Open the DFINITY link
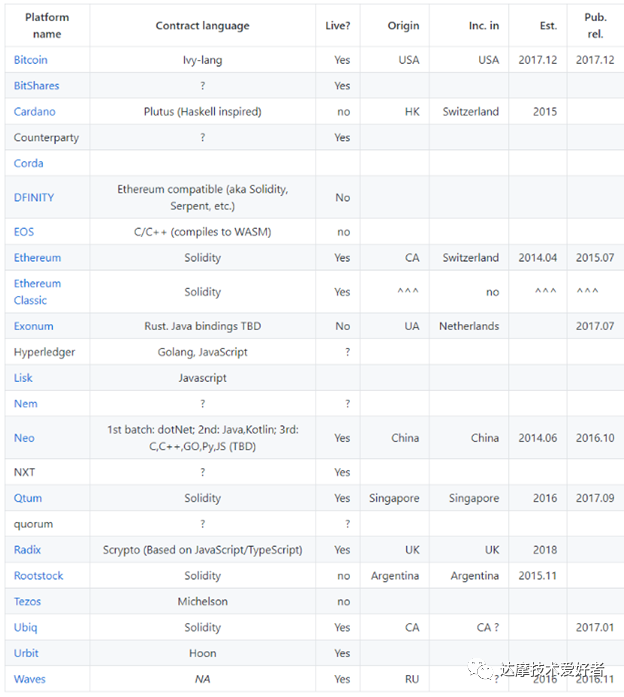This screenshot has width=624, height=697. point(34,197)
